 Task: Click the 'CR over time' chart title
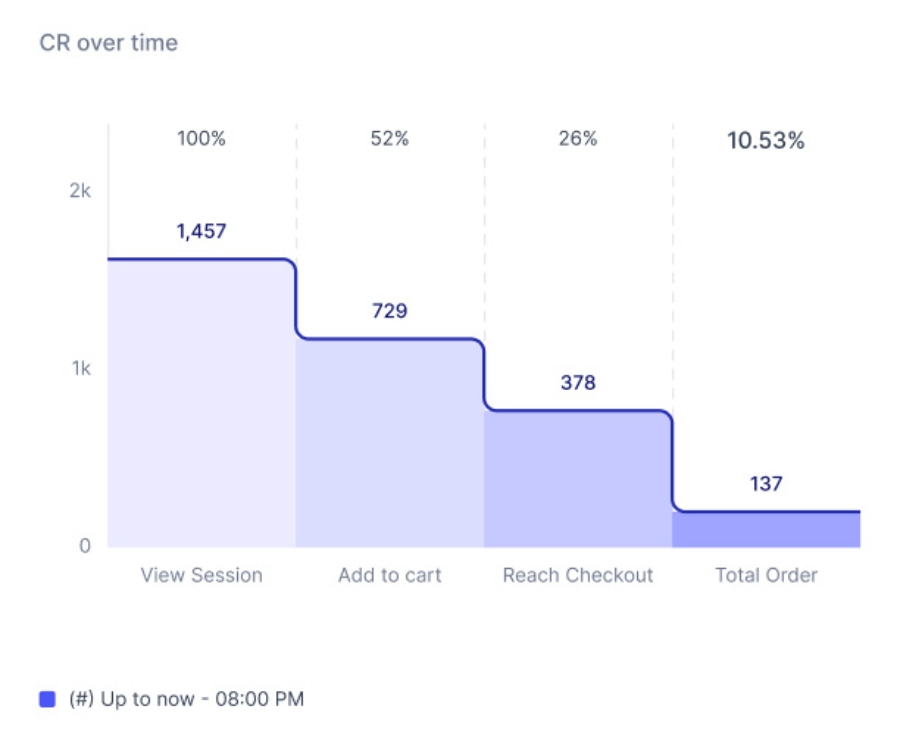point(108,43)
